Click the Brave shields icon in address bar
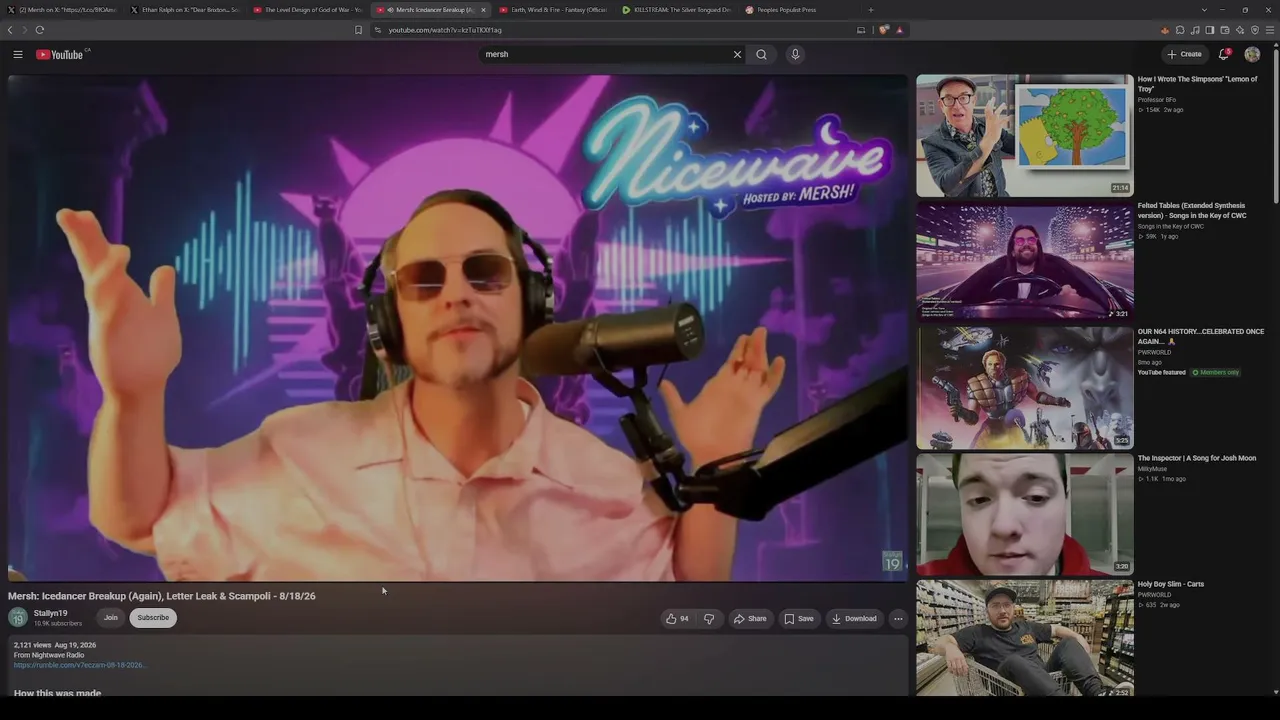The width and height of the screenshot is (1280, 720). coord(884,30)
